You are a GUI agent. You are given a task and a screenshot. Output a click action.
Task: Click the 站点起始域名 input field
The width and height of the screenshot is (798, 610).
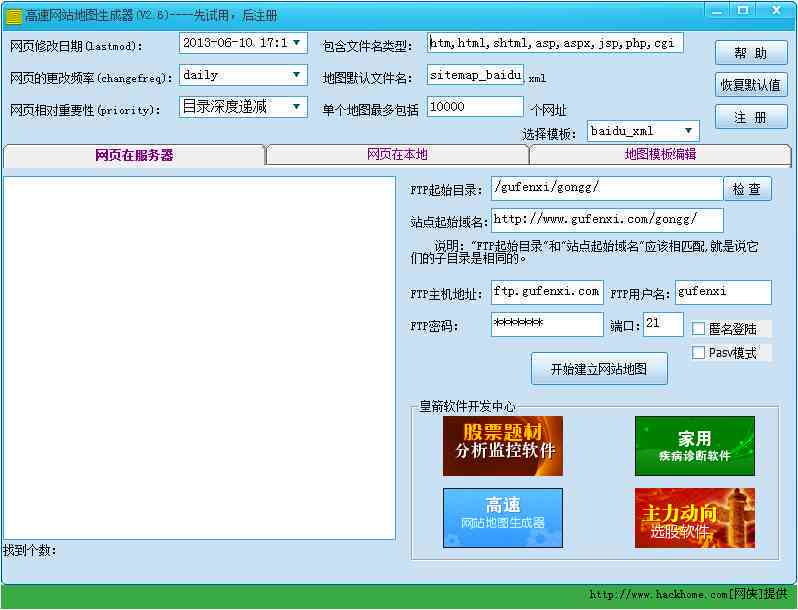click(607, 220)
